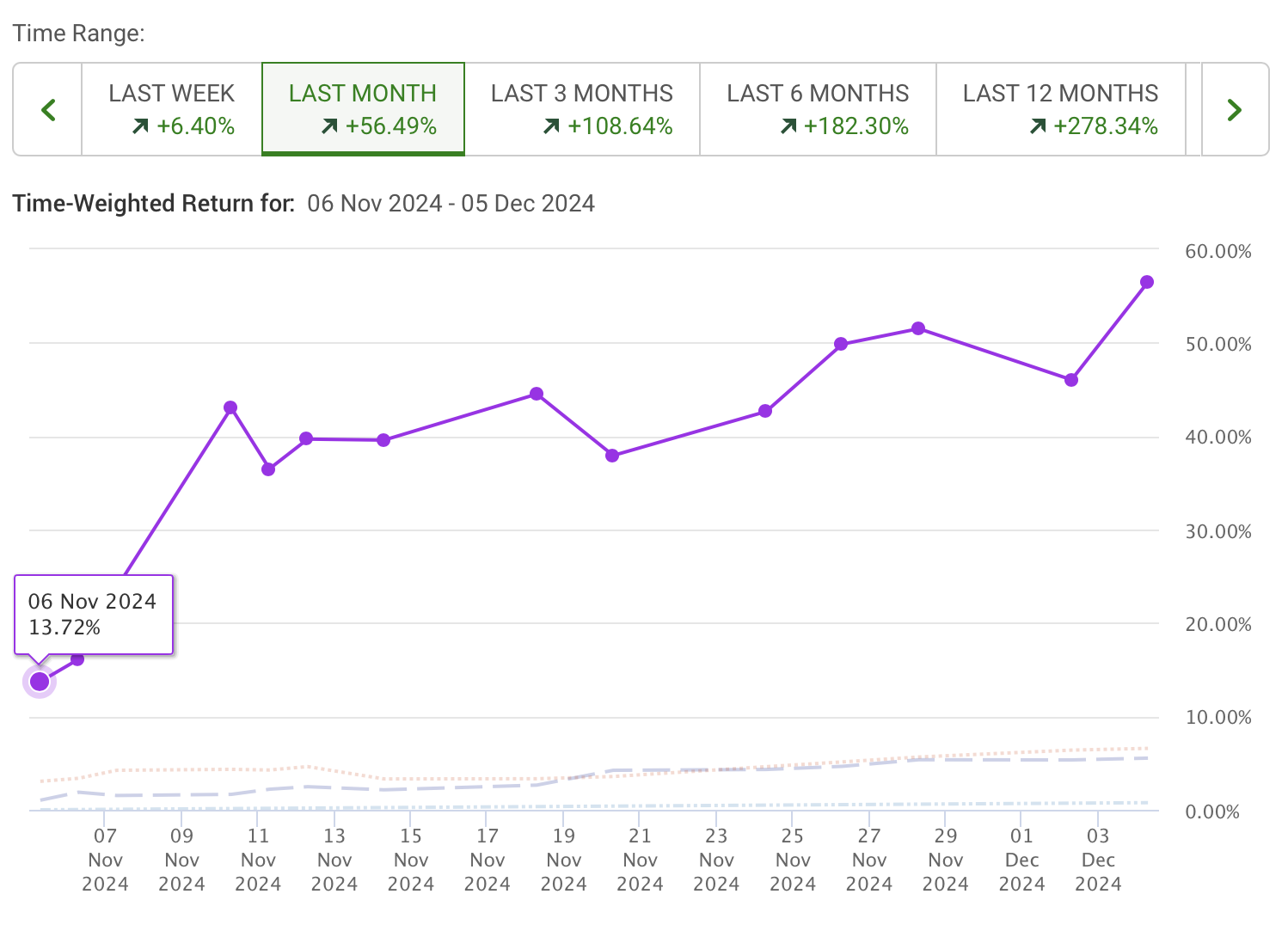Click the left chevron to see earlier time ranges
The image size is (1288, 937).
click(x=48, y=110)
